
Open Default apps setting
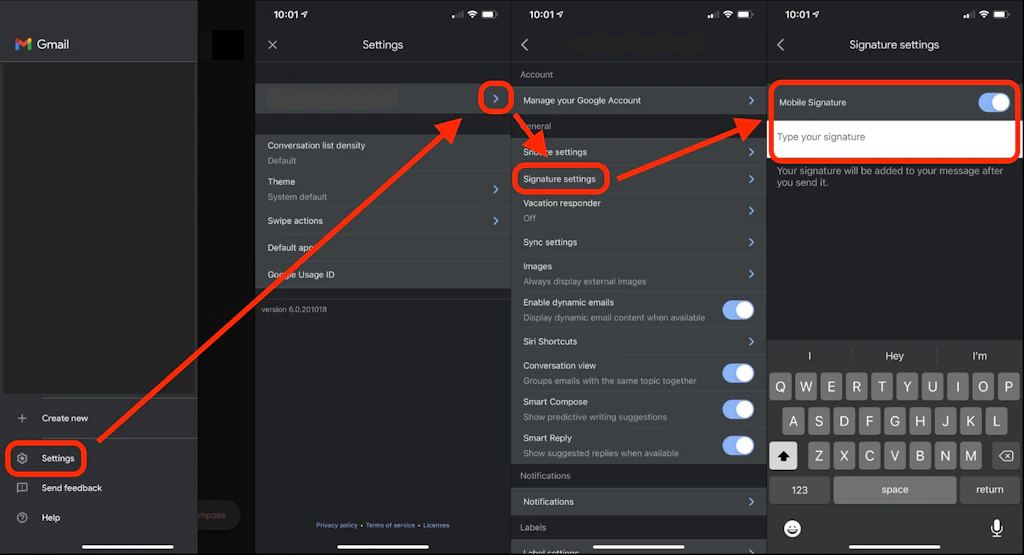383,247
